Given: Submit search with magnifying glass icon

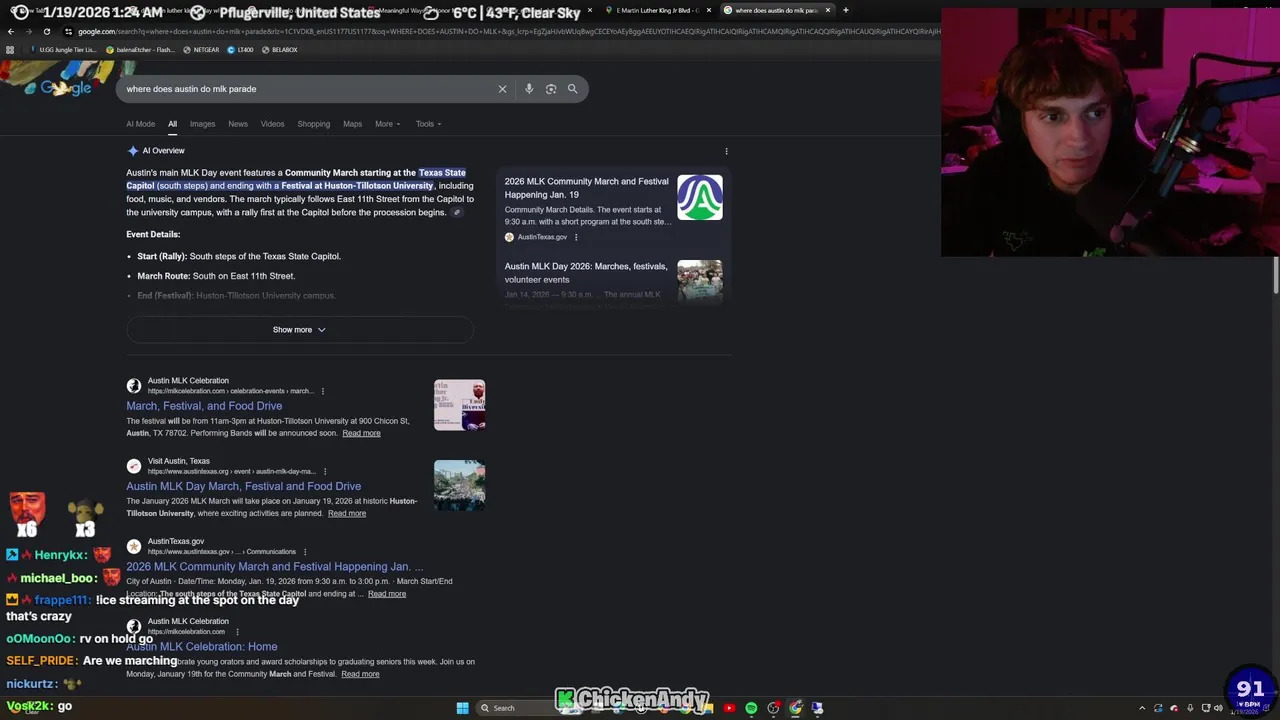Looking at the screenshot, I should click(572, 89).
